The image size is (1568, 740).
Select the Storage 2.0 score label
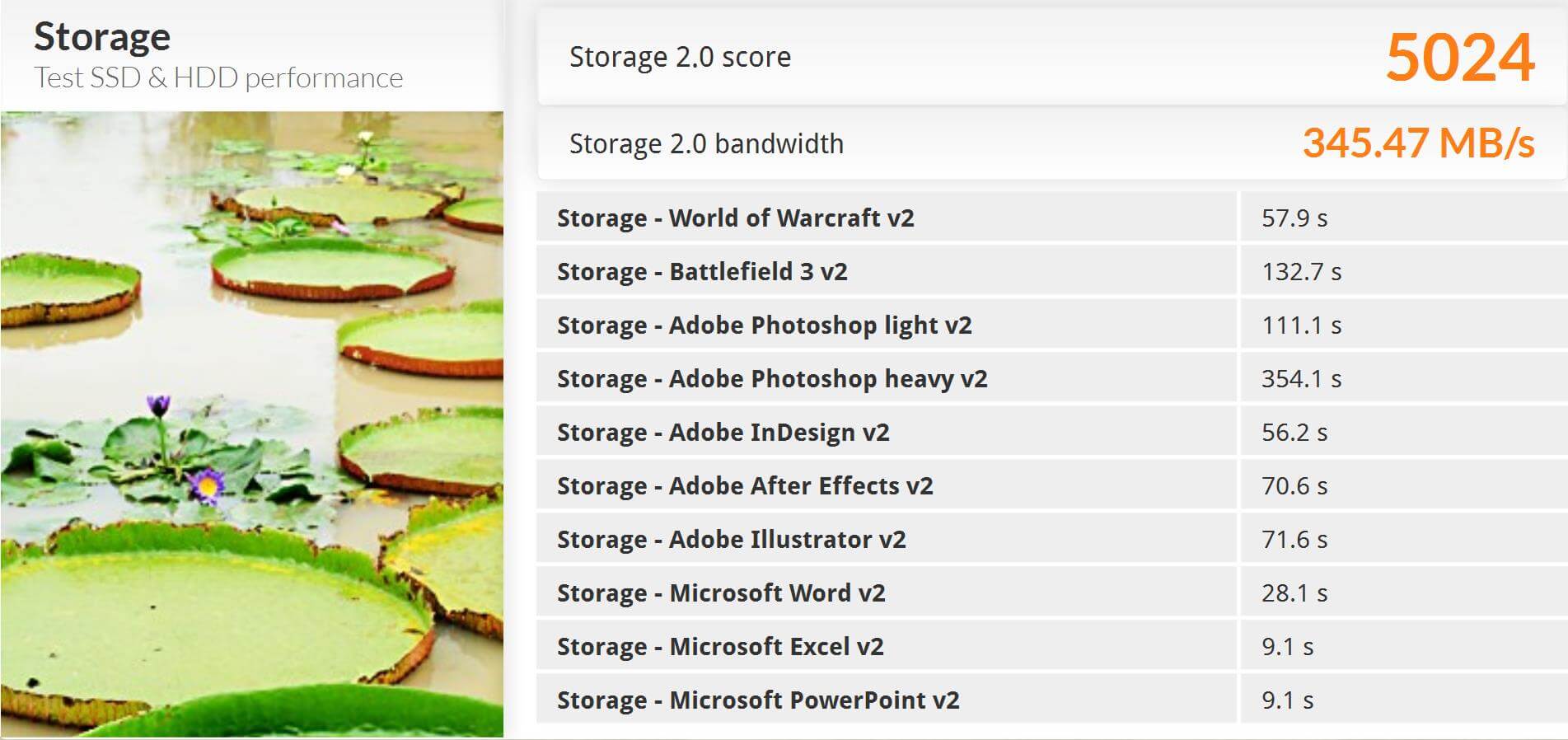coord(680,57)
